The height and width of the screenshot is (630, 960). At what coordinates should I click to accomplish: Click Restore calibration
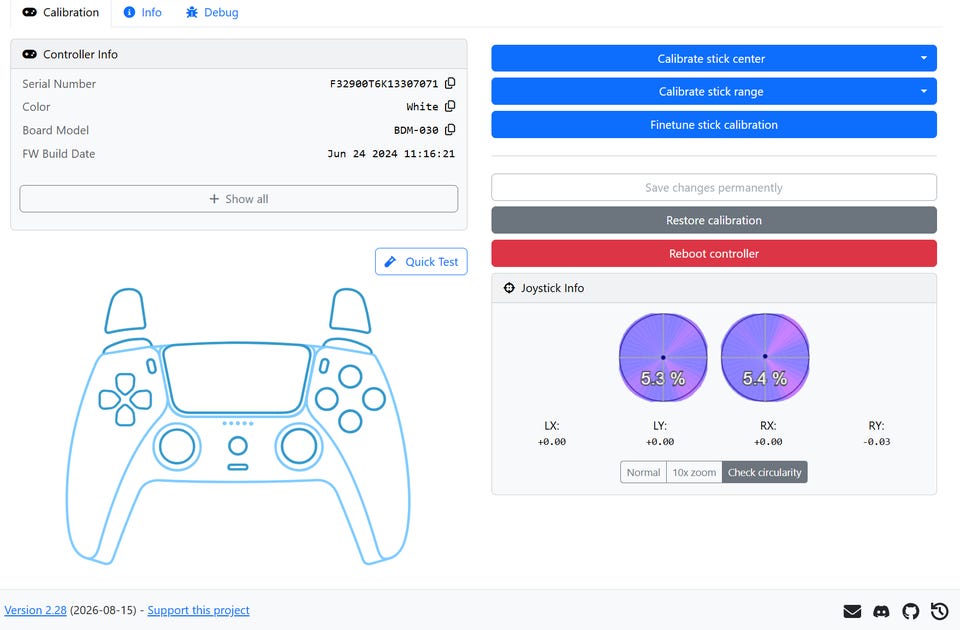tap(714, 220)
